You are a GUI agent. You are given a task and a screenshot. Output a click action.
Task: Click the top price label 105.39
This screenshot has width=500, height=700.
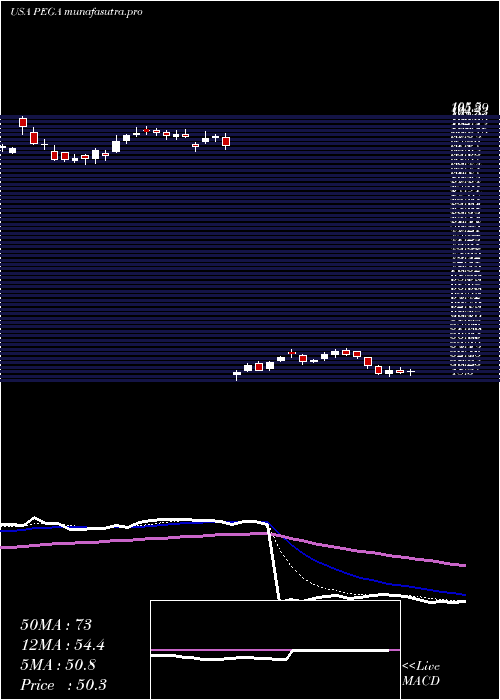[x=470, y=108]
